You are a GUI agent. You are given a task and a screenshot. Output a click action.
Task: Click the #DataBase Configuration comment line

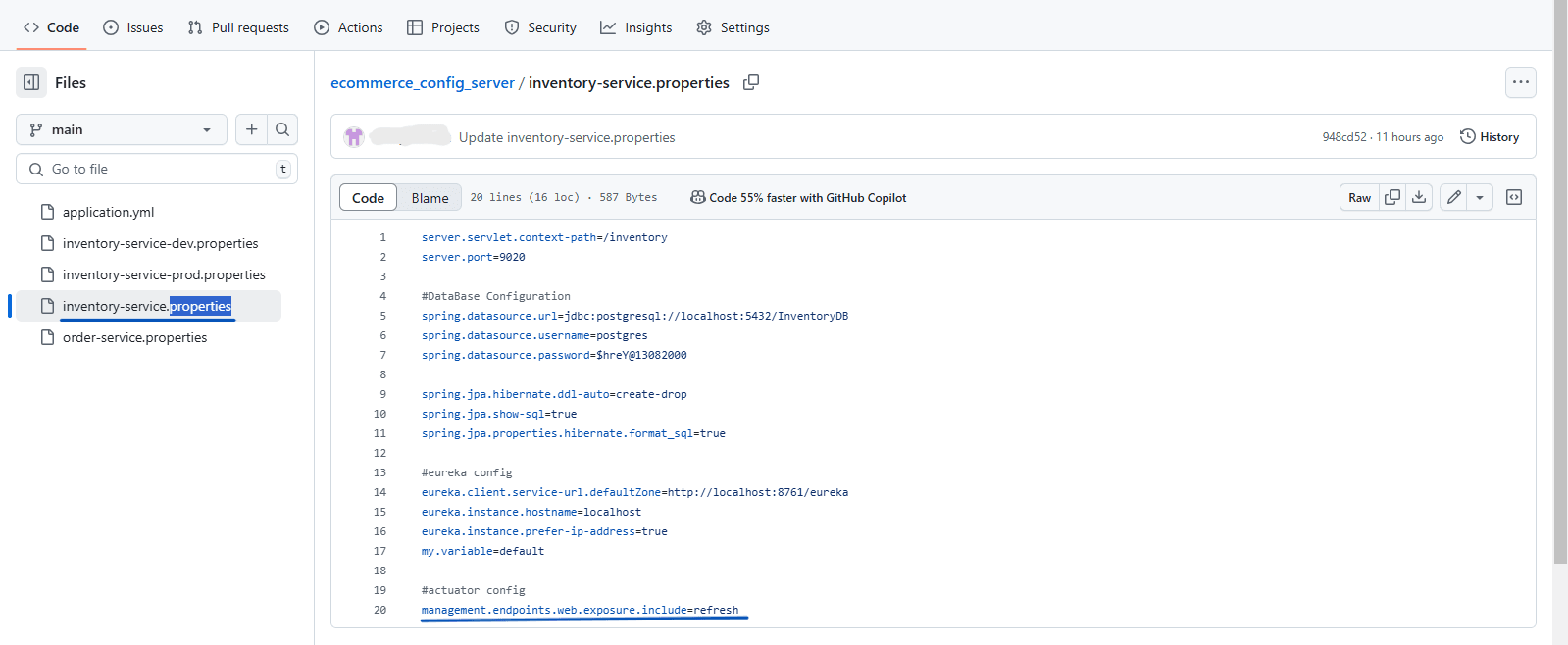click(x=495, y=296)
